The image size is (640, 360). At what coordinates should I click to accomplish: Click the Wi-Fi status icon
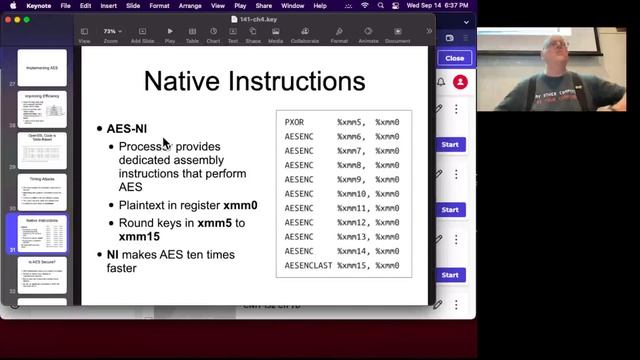364,5
